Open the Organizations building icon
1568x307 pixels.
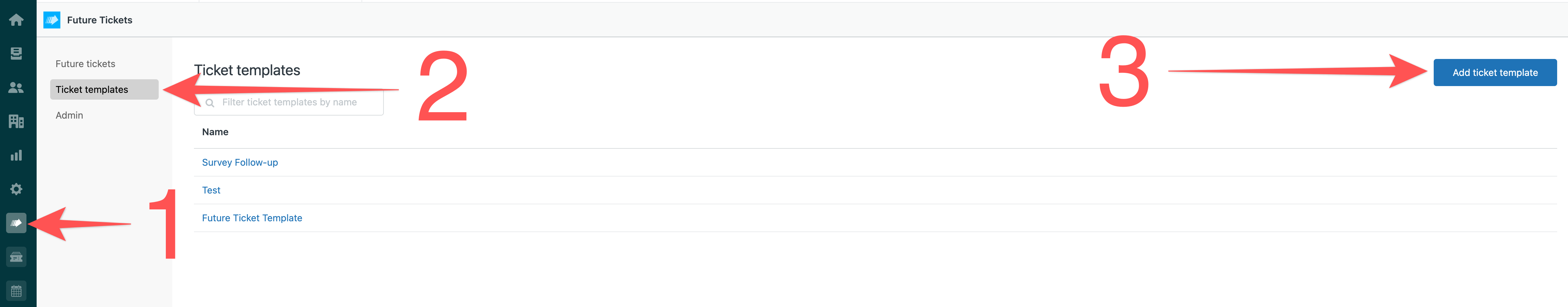(16, 122)
